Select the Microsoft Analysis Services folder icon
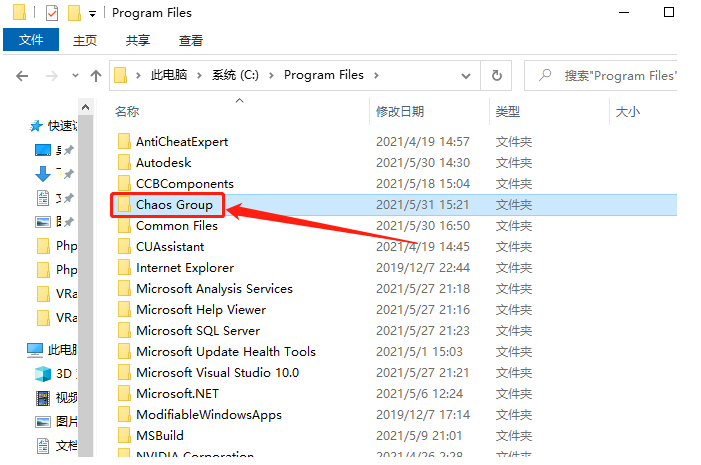This screenshot has width=701, height=465. pos(124,288)
